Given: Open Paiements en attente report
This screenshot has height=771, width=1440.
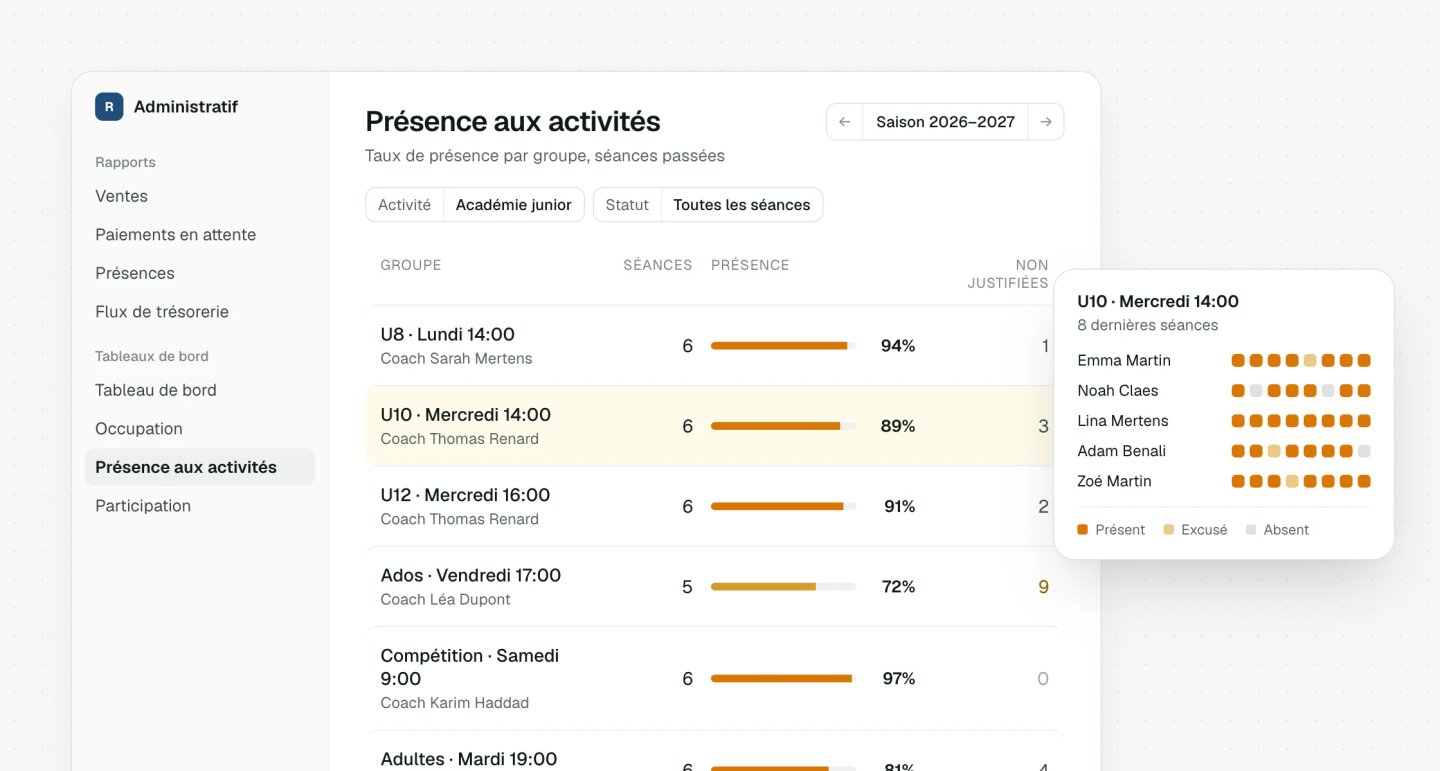Looking at the screenshot, I should [x=175, y=235].
